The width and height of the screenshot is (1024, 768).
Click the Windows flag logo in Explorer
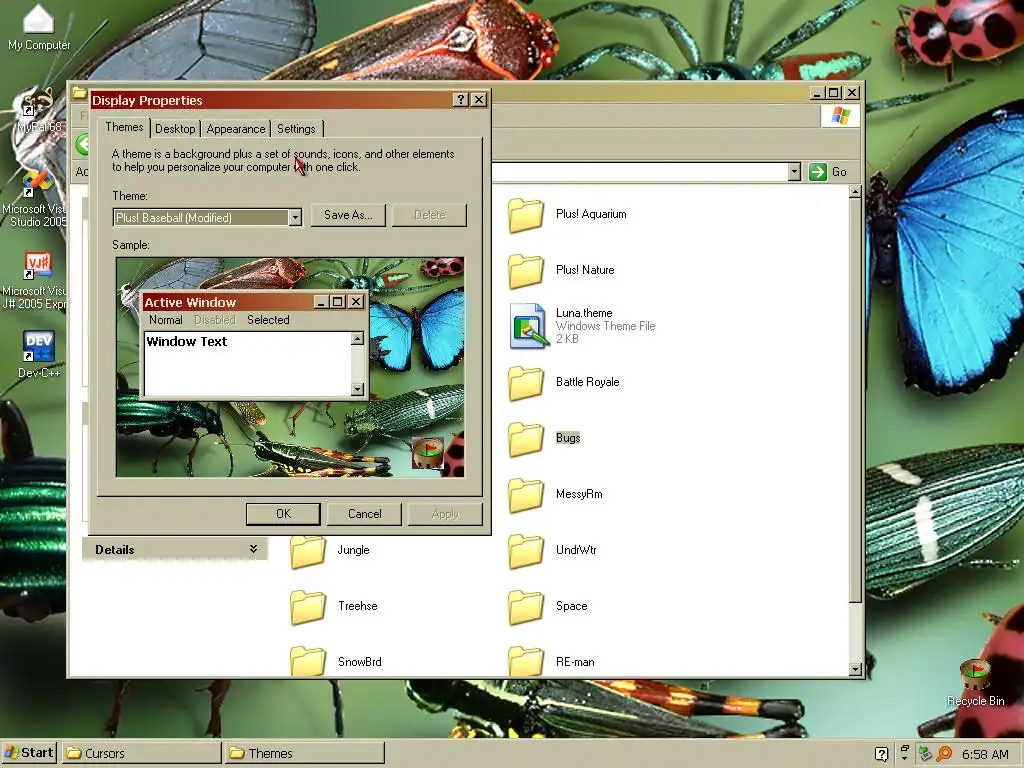click(840, 116)
